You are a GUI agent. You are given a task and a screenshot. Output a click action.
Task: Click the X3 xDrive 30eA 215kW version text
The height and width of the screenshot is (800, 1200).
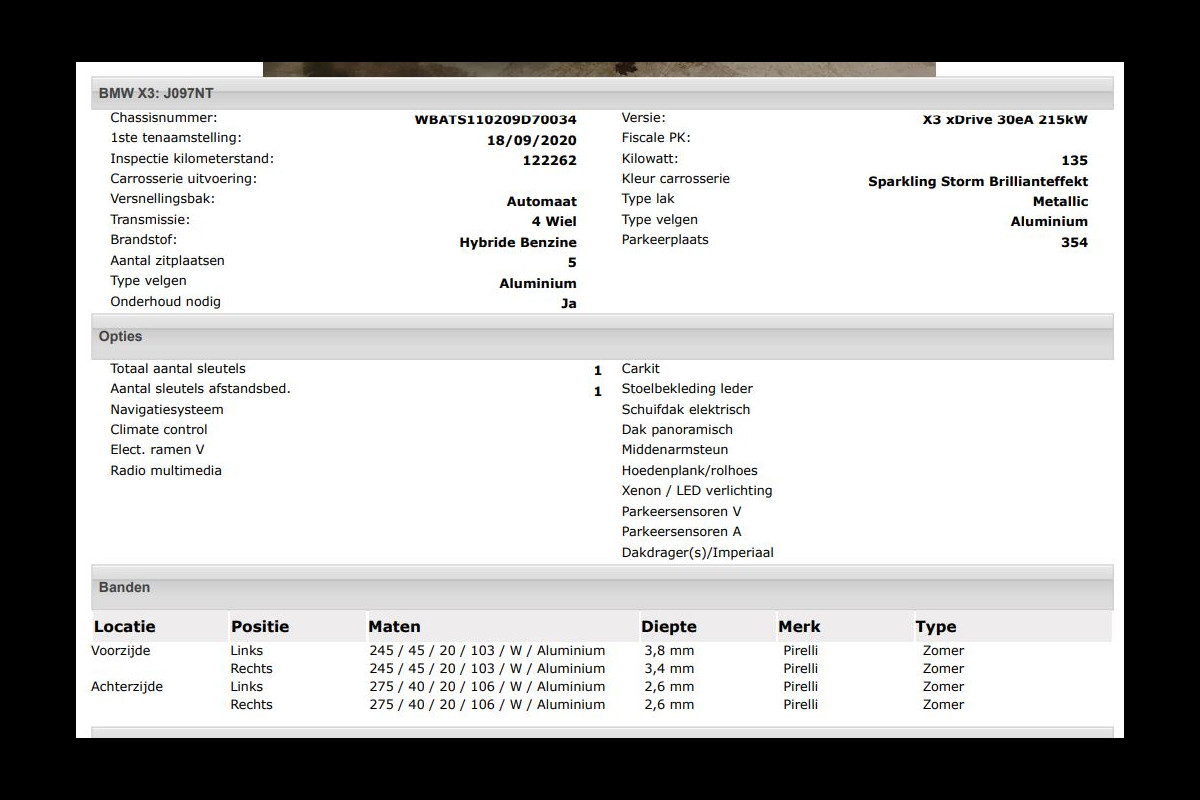click(x=1004, y=119)
